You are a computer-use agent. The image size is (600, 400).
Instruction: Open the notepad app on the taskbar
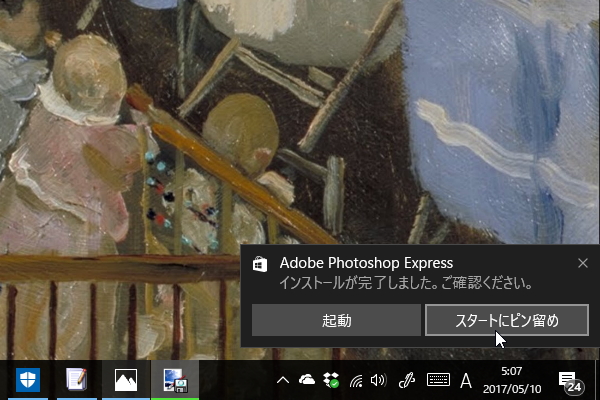click(x=76, y=380)
